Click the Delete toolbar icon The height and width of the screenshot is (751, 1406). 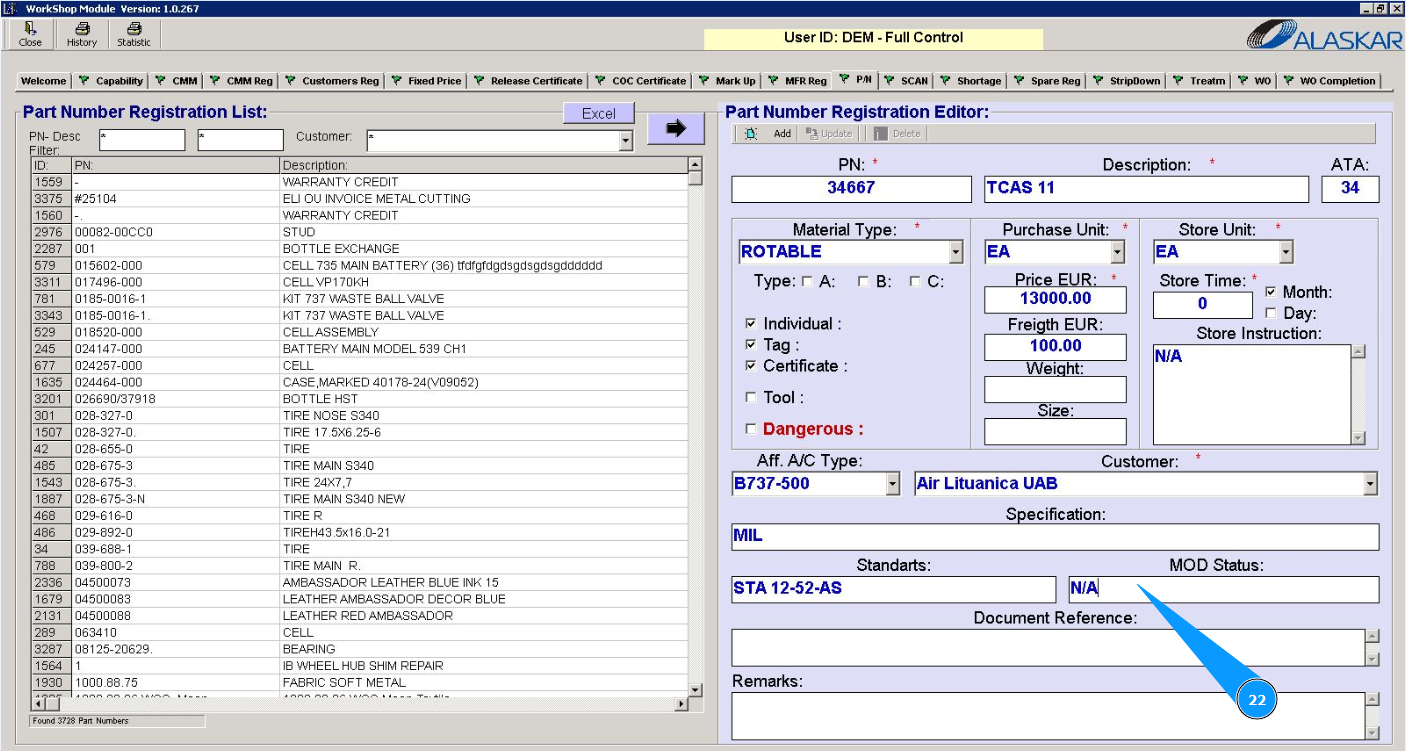(880, 134)
